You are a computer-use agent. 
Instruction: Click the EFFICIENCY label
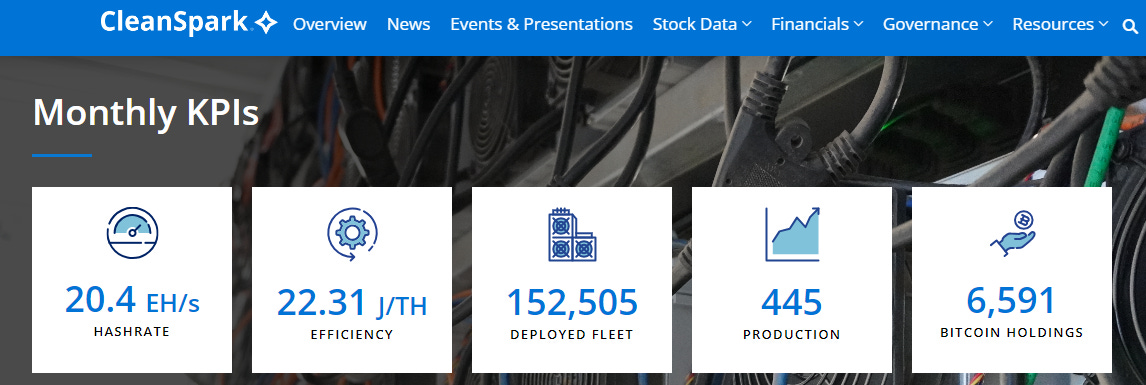(x=352, y=335)
